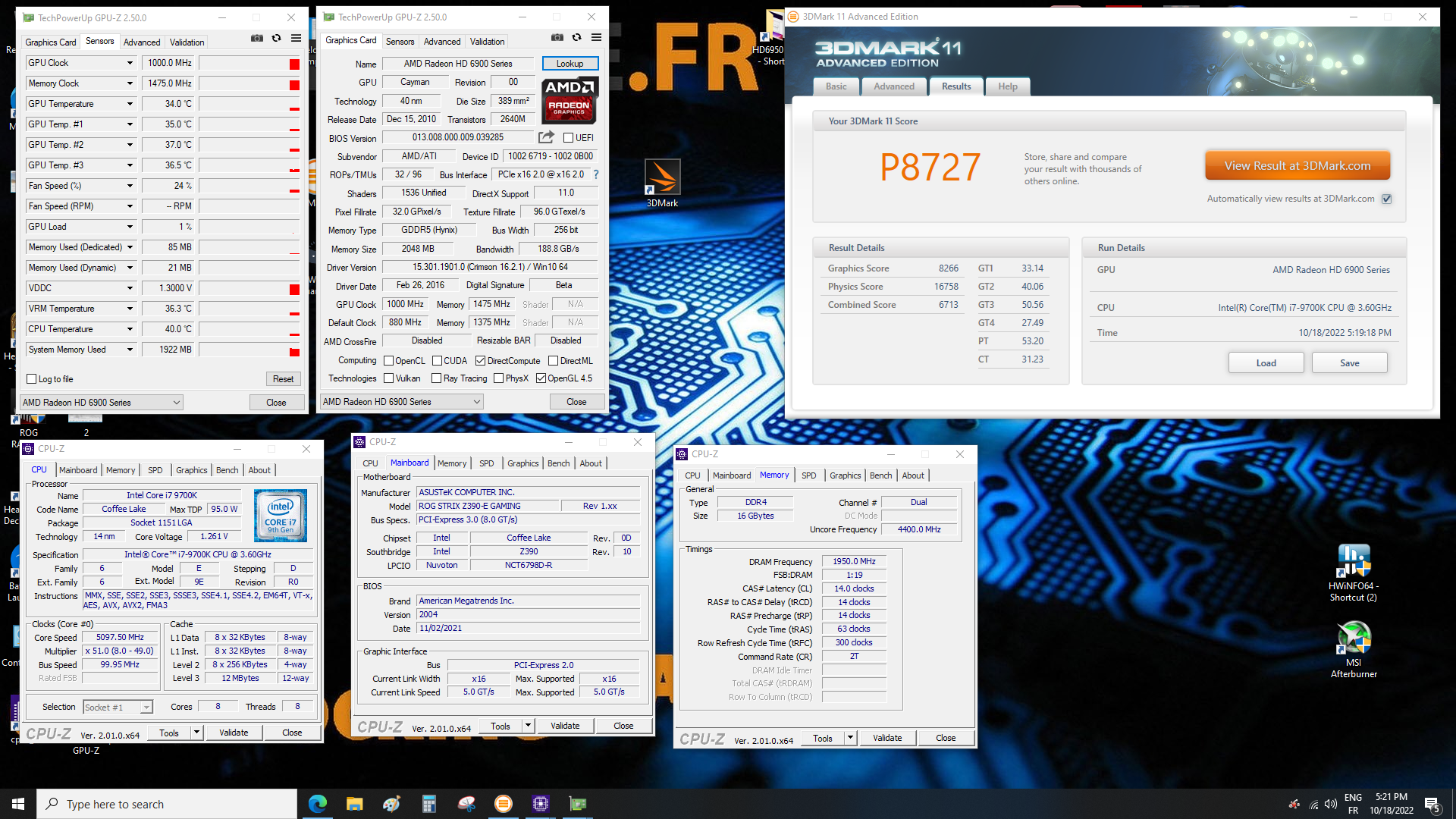Screen dimensions: 1456x819
Task: Click Intel Core i7 logo in CPU-Z
Action: pyautogui.click(x=281, y=516)
